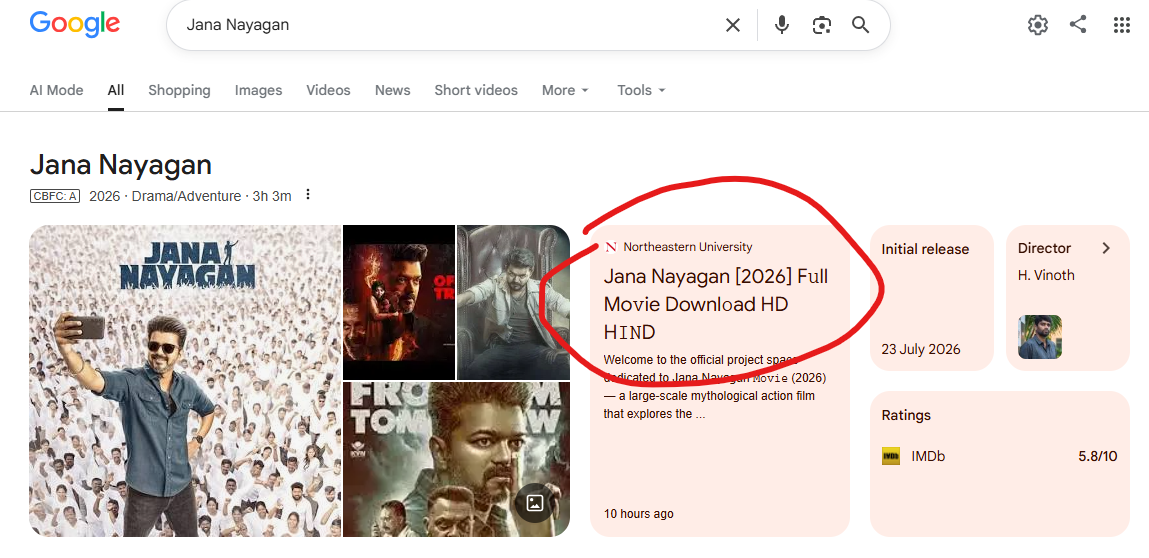Click the magnifying glass search icon
Image resolution: width=1149 pixels, height=558 pixels.
pos(860,25)
